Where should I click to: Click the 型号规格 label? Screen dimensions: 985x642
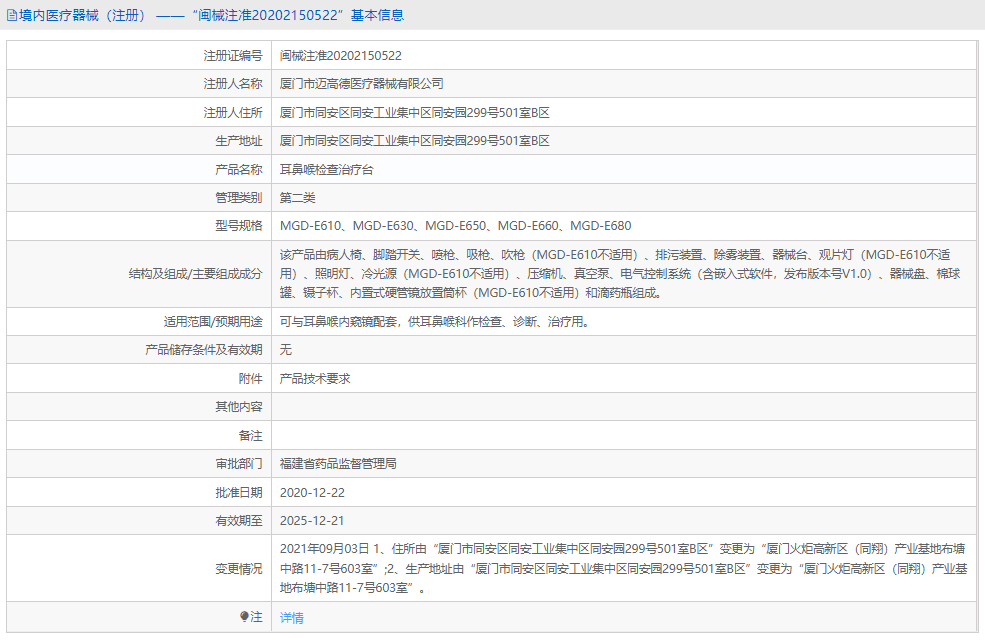coord(239,226)
